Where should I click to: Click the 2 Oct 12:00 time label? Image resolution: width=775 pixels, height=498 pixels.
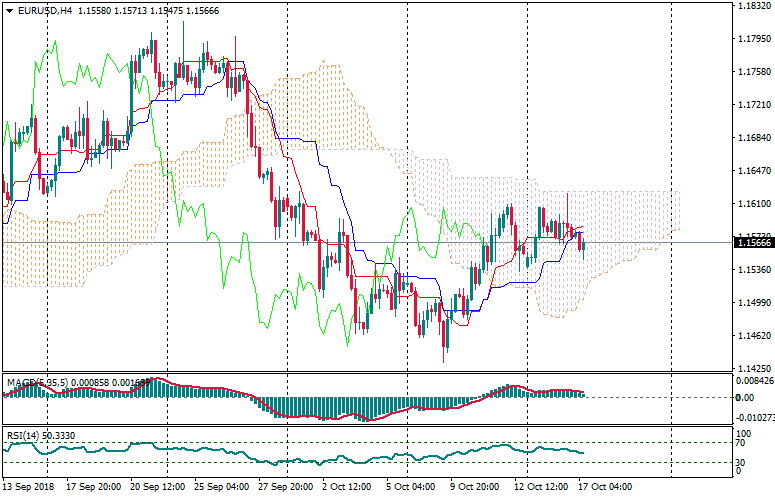click(348, 488)
